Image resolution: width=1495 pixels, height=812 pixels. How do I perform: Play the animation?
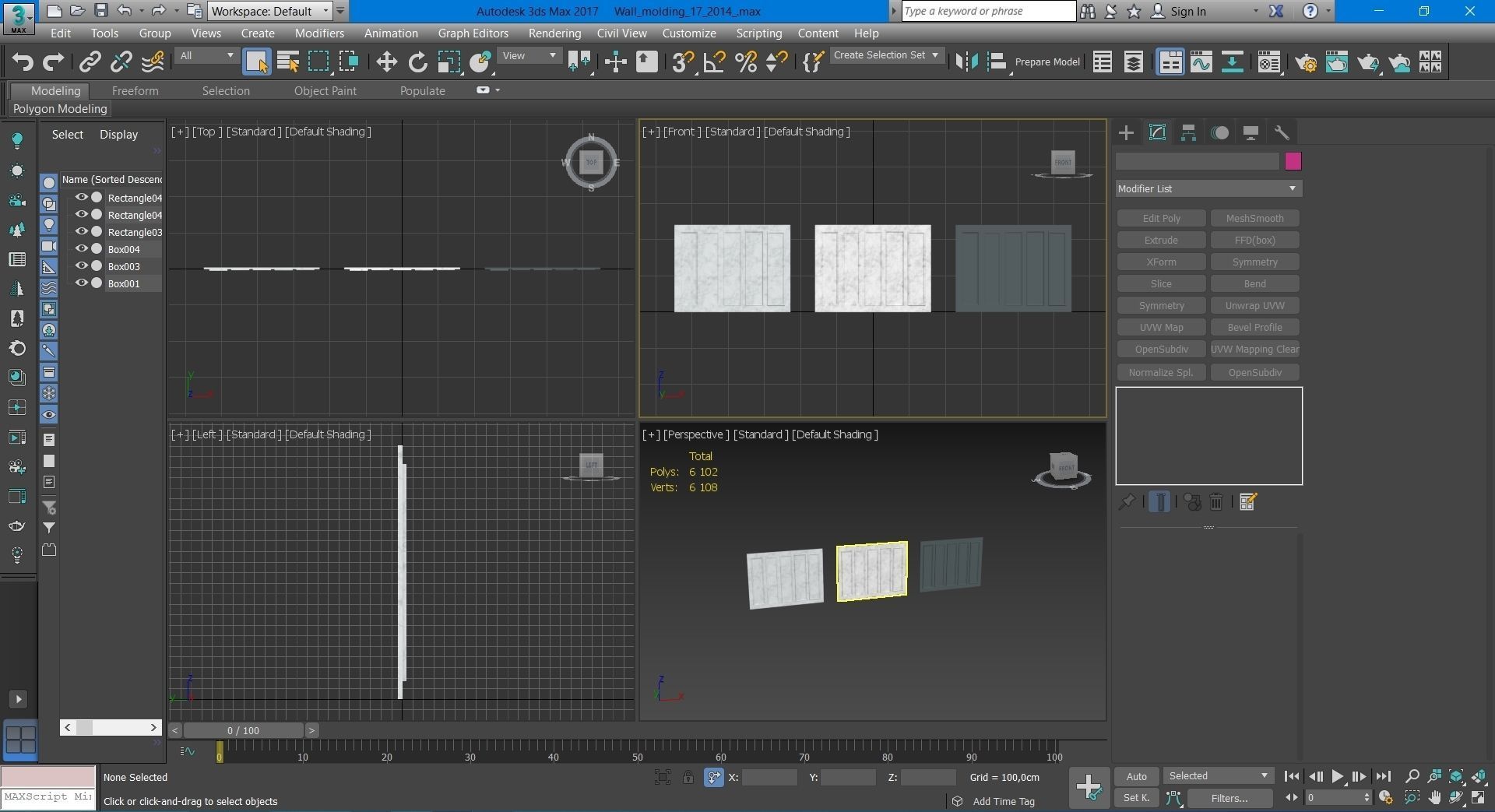[x=1337, y=776]
